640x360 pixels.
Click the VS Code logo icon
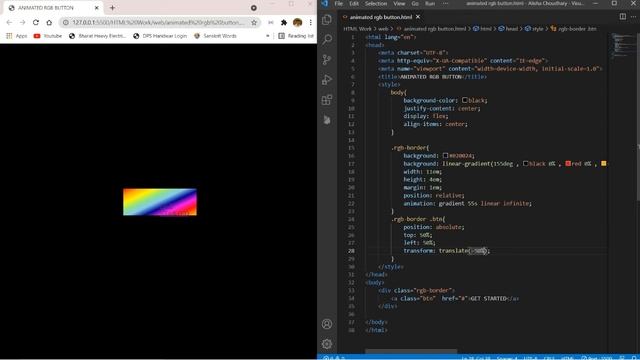tap(324, 3)
